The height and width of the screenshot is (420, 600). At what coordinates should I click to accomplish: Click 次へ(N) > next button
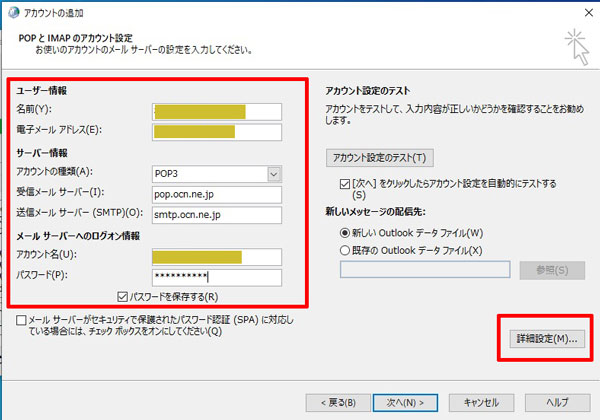(x=405, y=403)
